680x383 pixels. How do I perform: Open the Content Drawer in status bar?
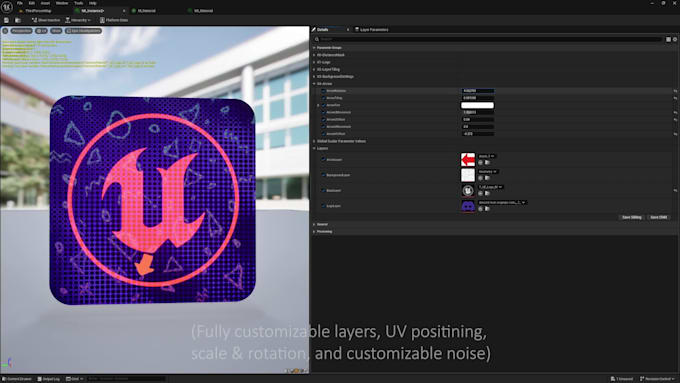[x=17, y=379]
